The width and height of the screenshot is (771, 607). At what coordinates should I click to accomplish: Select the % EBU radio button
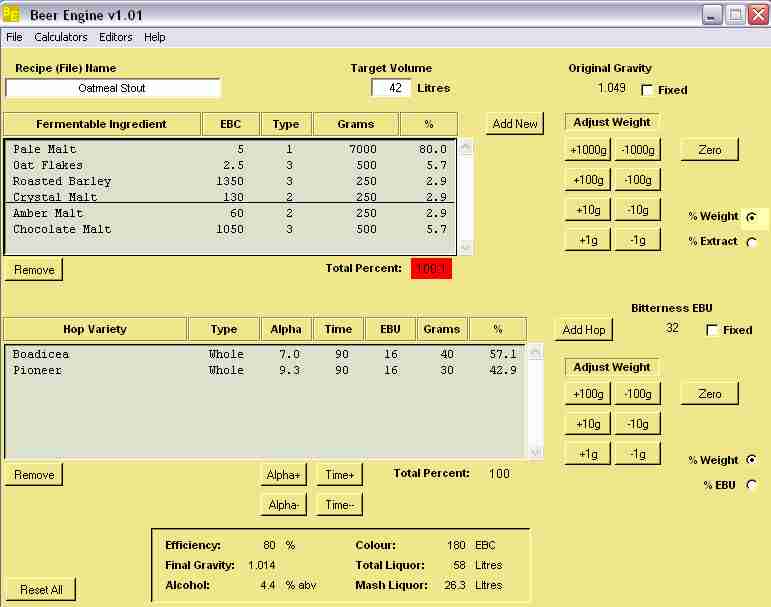tap(751, 485)
